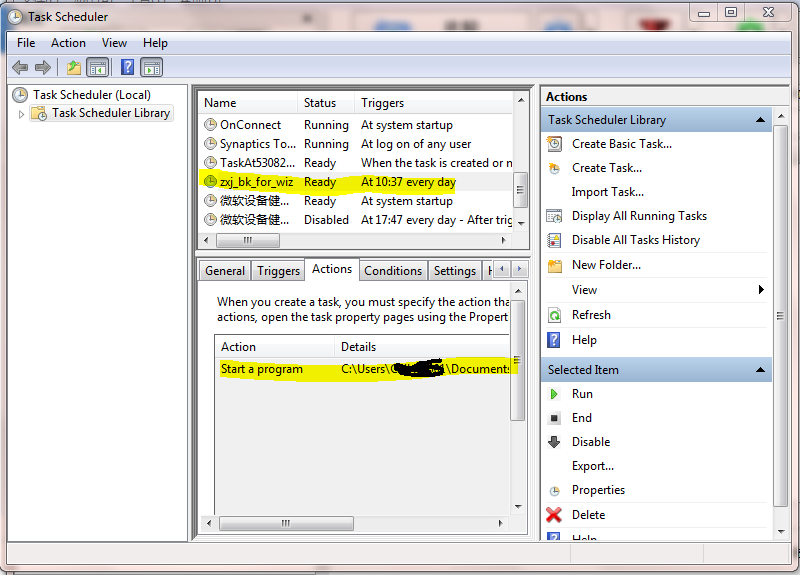Click the Synaptics task clock icon

[210, 143]
